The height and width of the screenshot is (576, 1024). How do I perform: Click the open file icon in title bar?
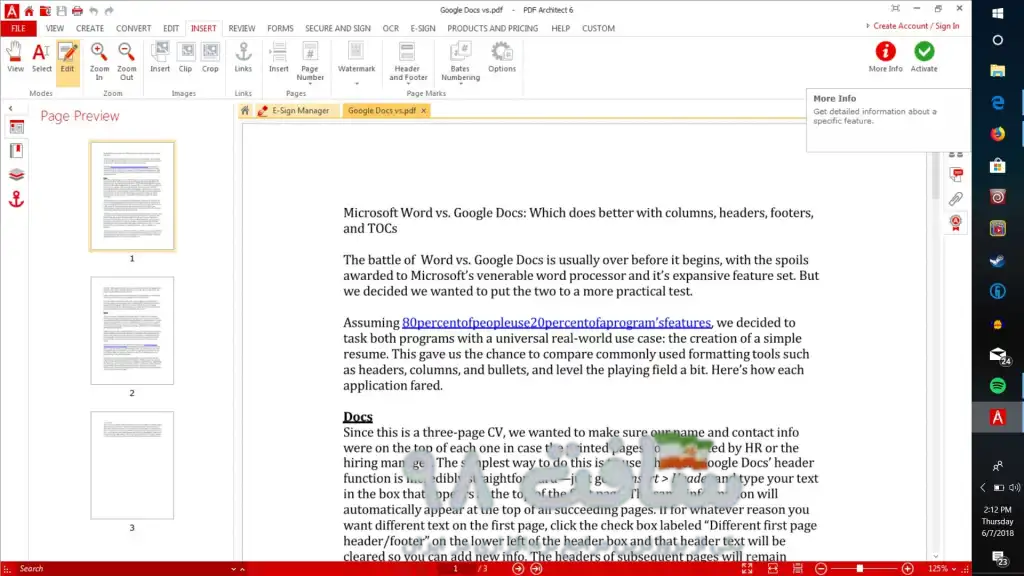[x=45, y=10]
